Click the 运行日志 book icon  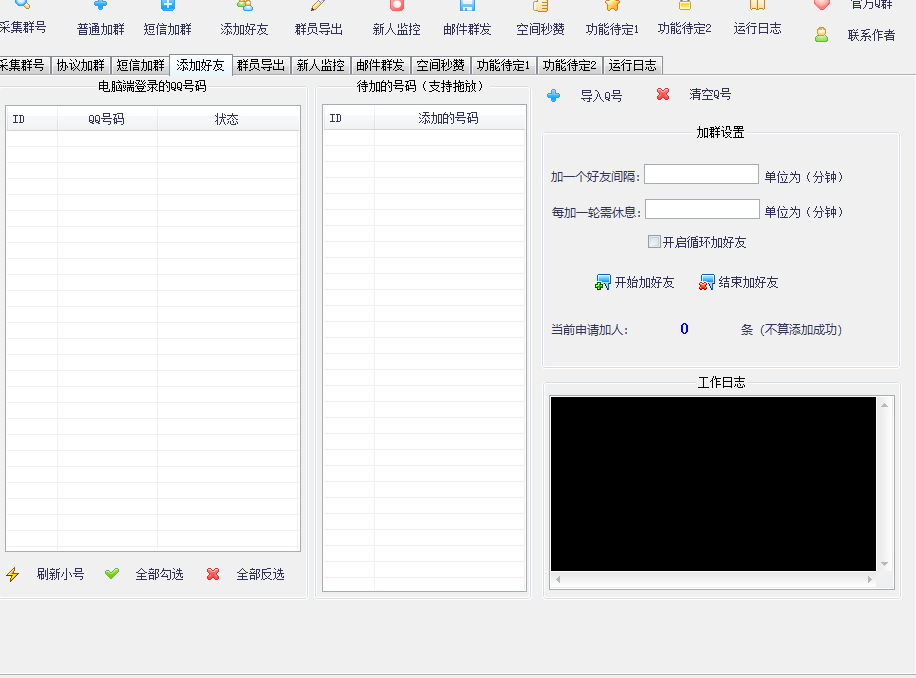click(x=757, y=5)
